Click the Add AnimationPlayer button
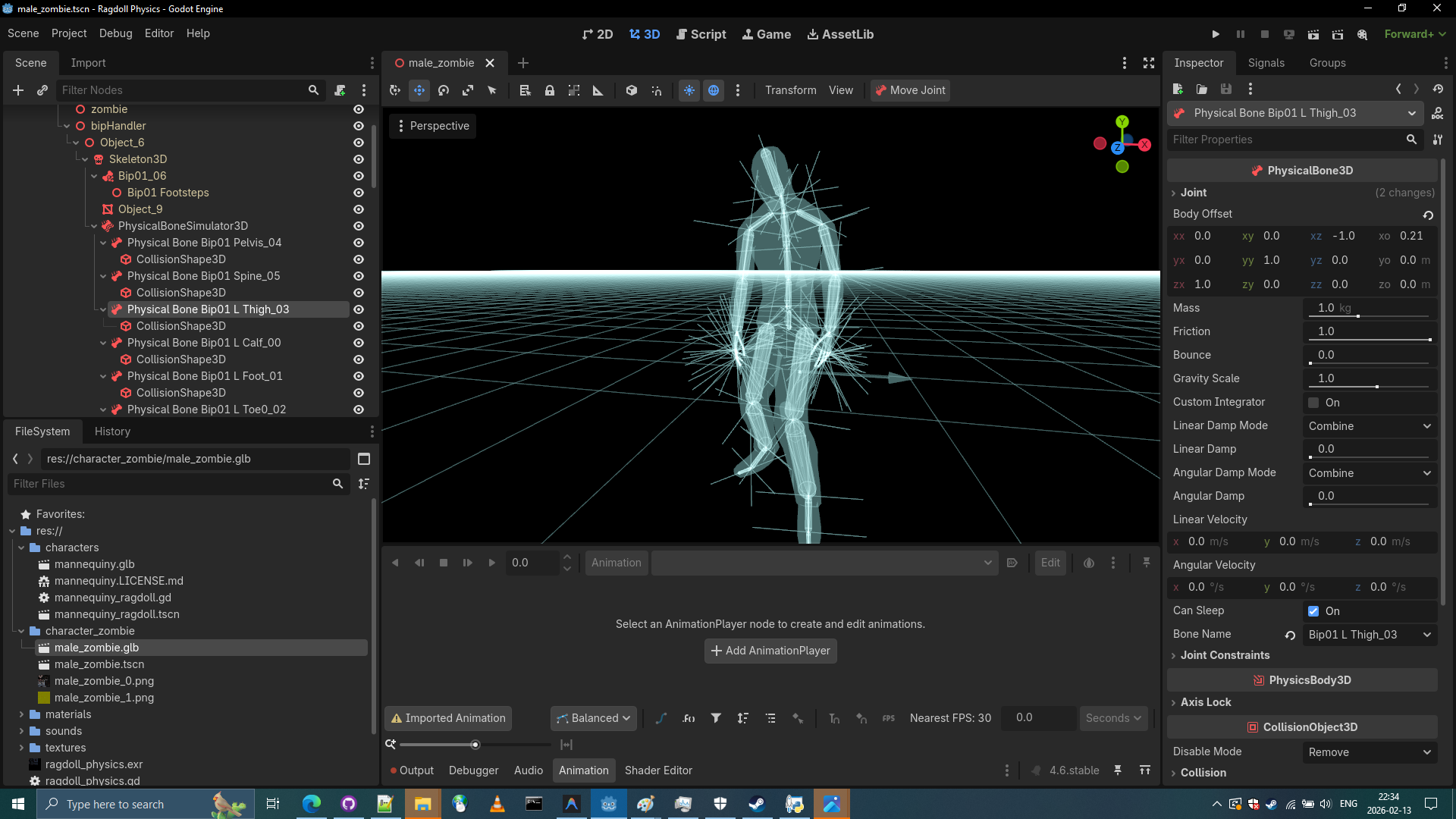This screenshot has width=1456, height=819. [x=770, y=651]
